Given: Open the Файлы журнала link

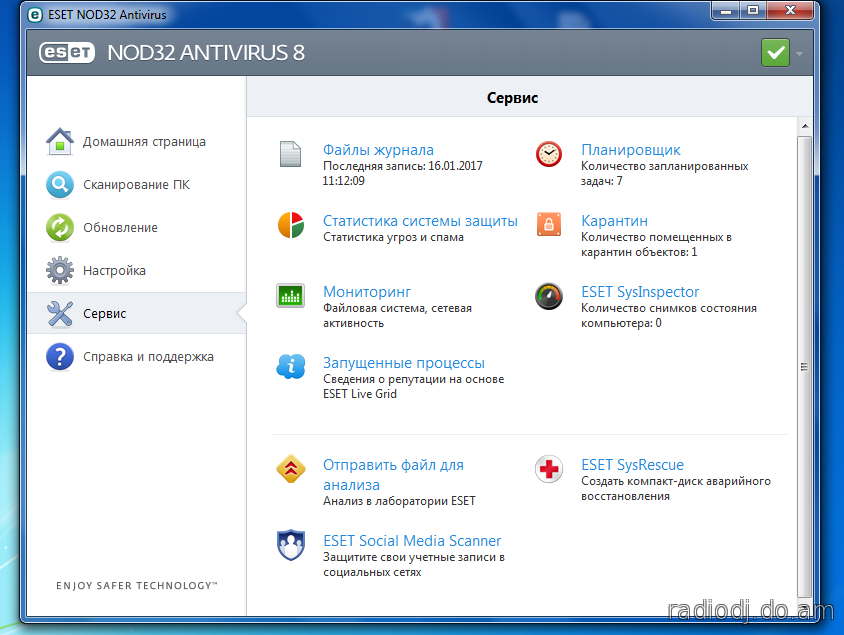Looking at the screenshot, I should click(378, 150).
